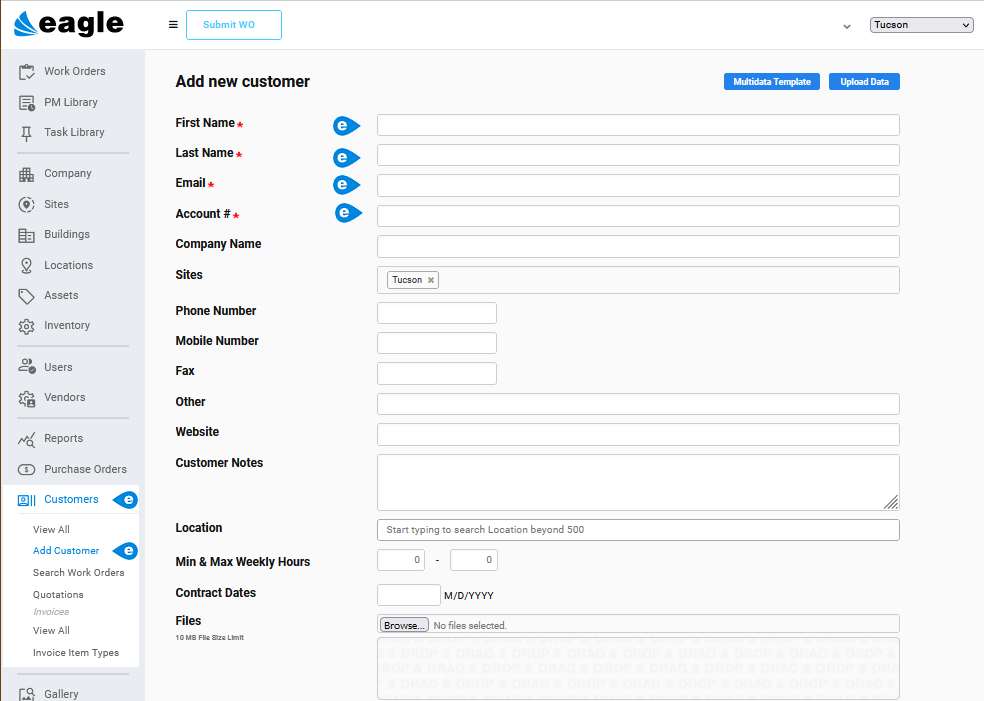Open the Work Orders menu item

pyautogui.click(x=75, y=72)
